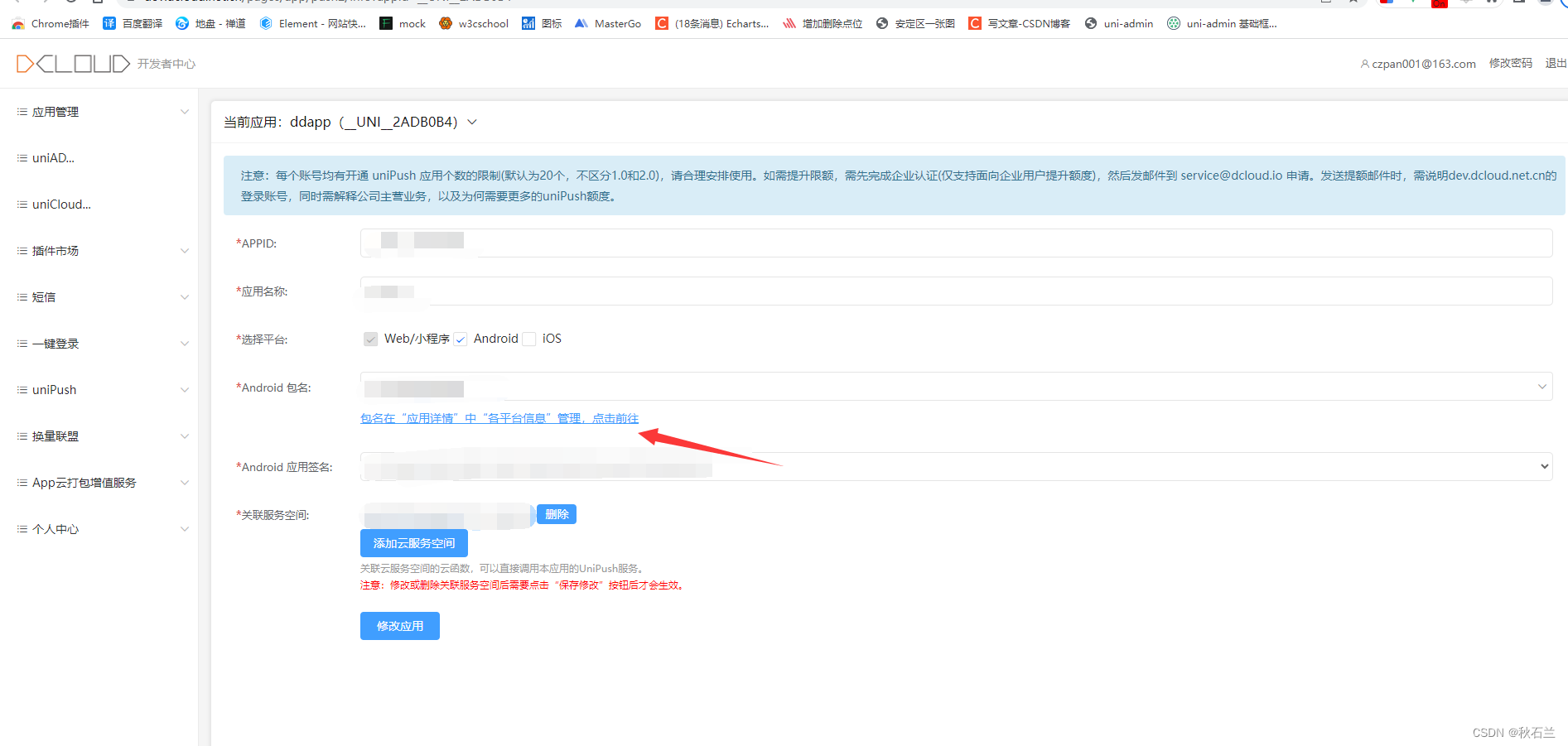
Task: Click the 换量联盟 list icon
Action: [22, 436]
